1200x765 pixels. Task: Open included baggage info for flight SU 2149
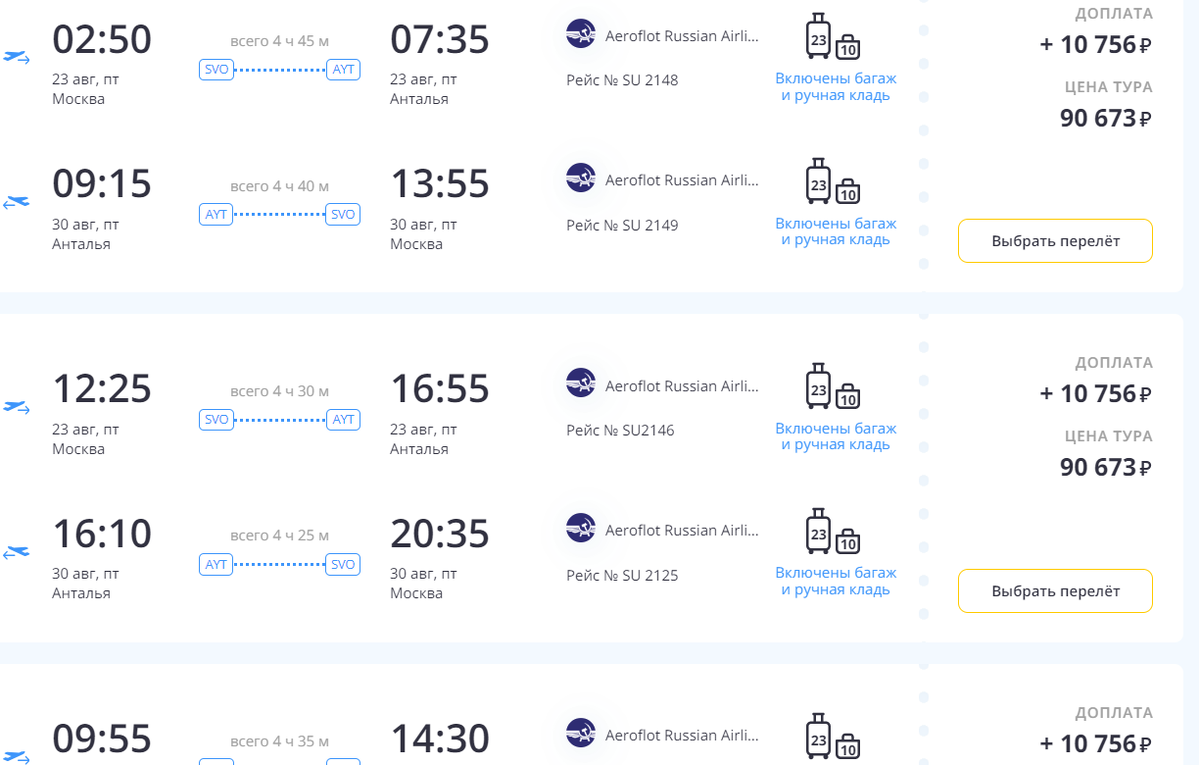coord(836,231)
